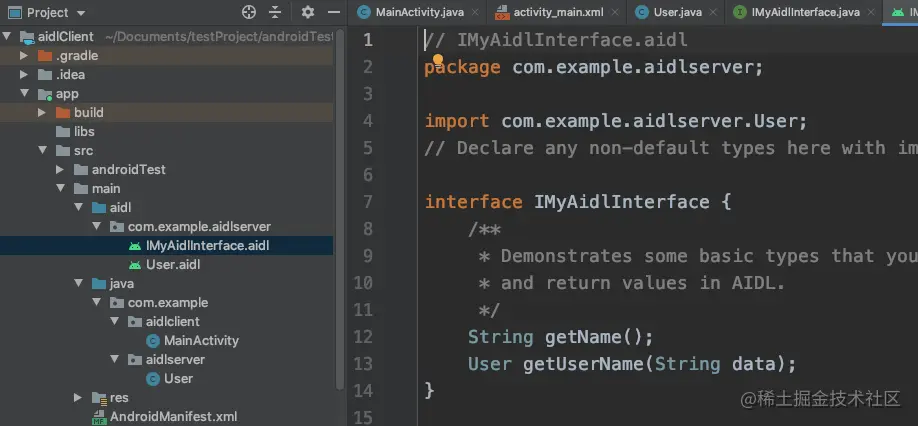Click the app module folder icon
Image resolution: width=918 pixels, height=426 pixels.
pyautogui.click(x=45, y=94)
